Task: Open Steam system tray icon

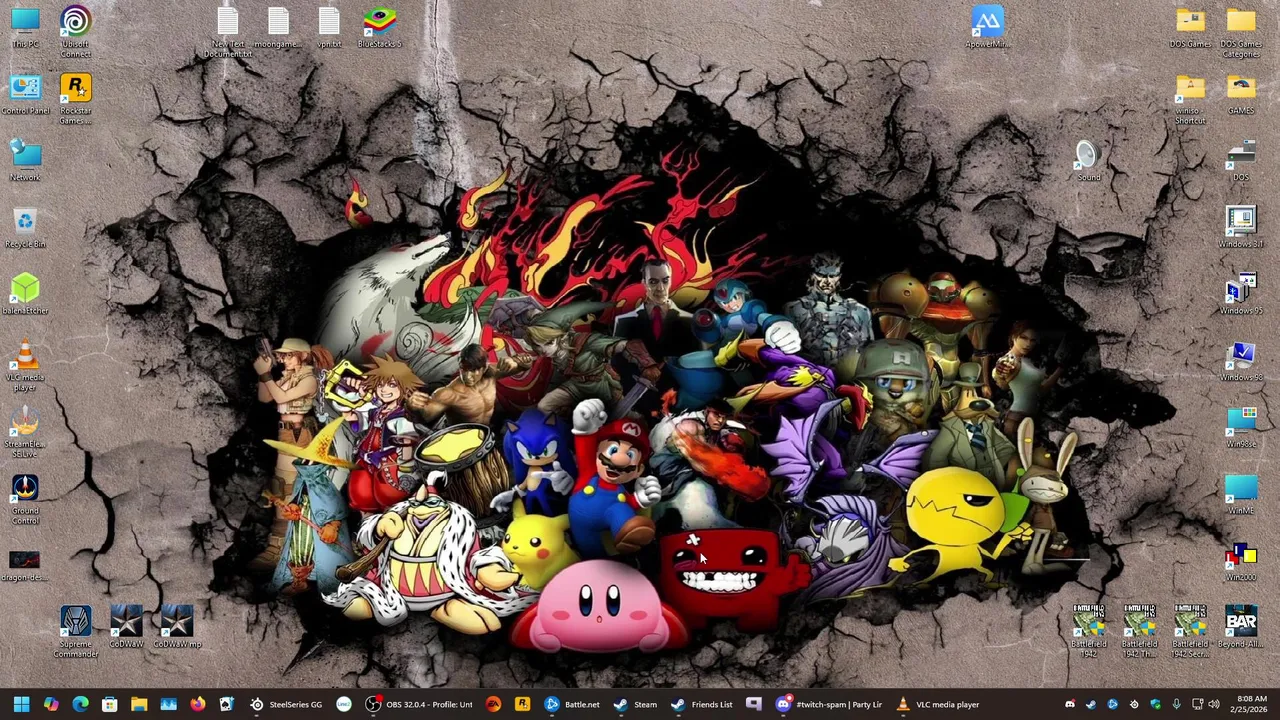Action: coord(1091,704)
